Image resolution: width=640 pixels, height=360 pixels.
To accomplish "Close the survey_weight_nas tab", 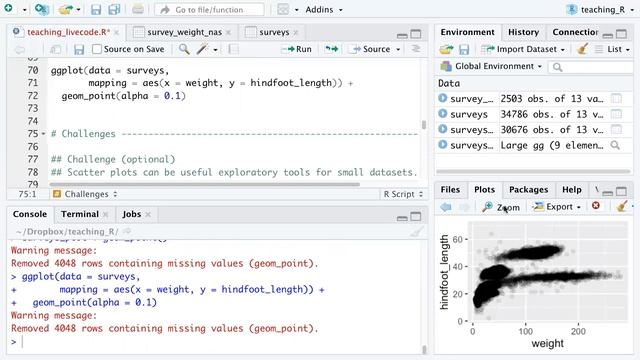I will pos(228,32).
